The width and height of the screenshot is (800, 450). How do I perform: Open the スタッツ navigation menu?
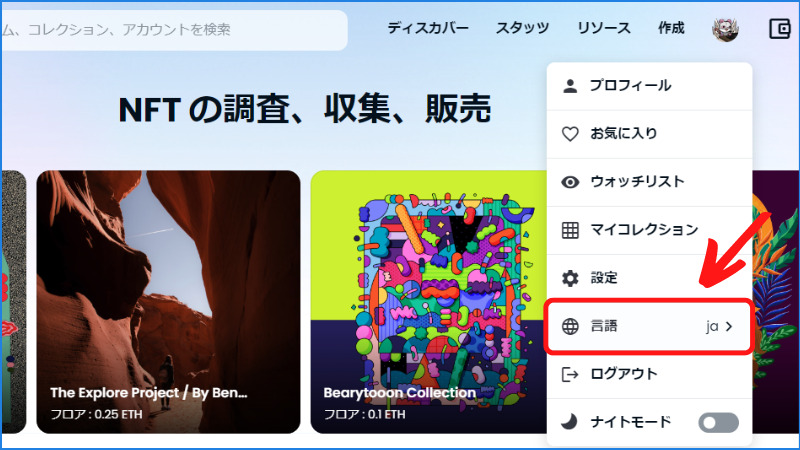coord(522,28)
